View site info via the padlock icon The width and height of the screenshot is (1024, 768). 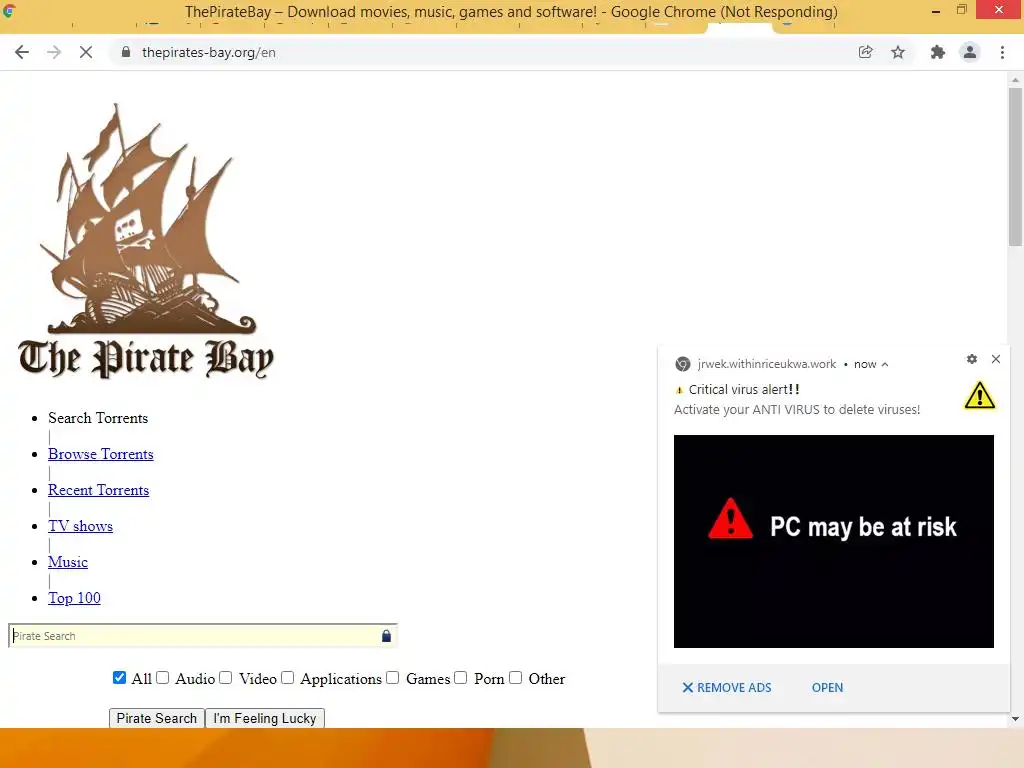click(126, 52)
